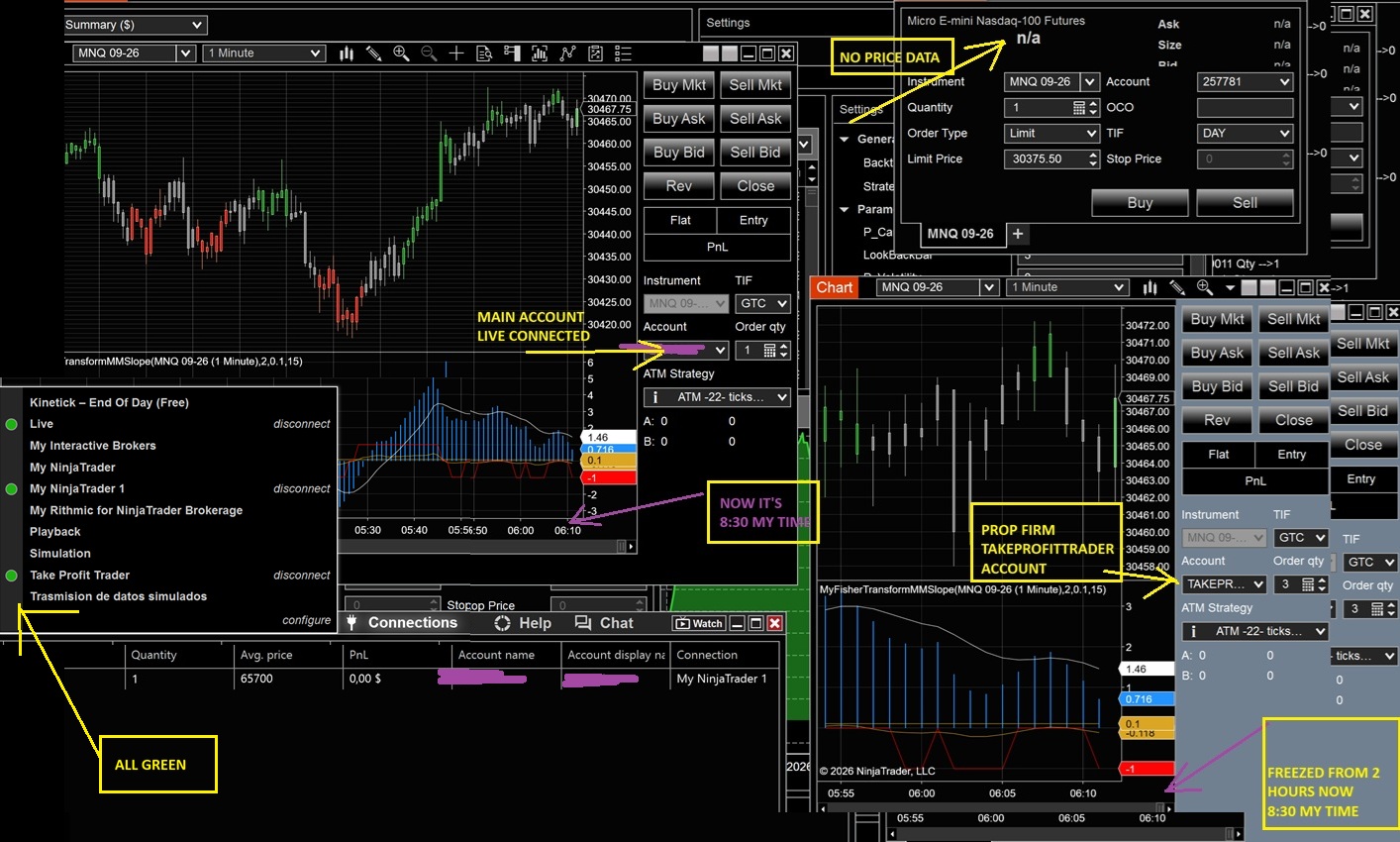Disconnect the Live connection
Screen dimensions: 1400x842
point(302,424)
